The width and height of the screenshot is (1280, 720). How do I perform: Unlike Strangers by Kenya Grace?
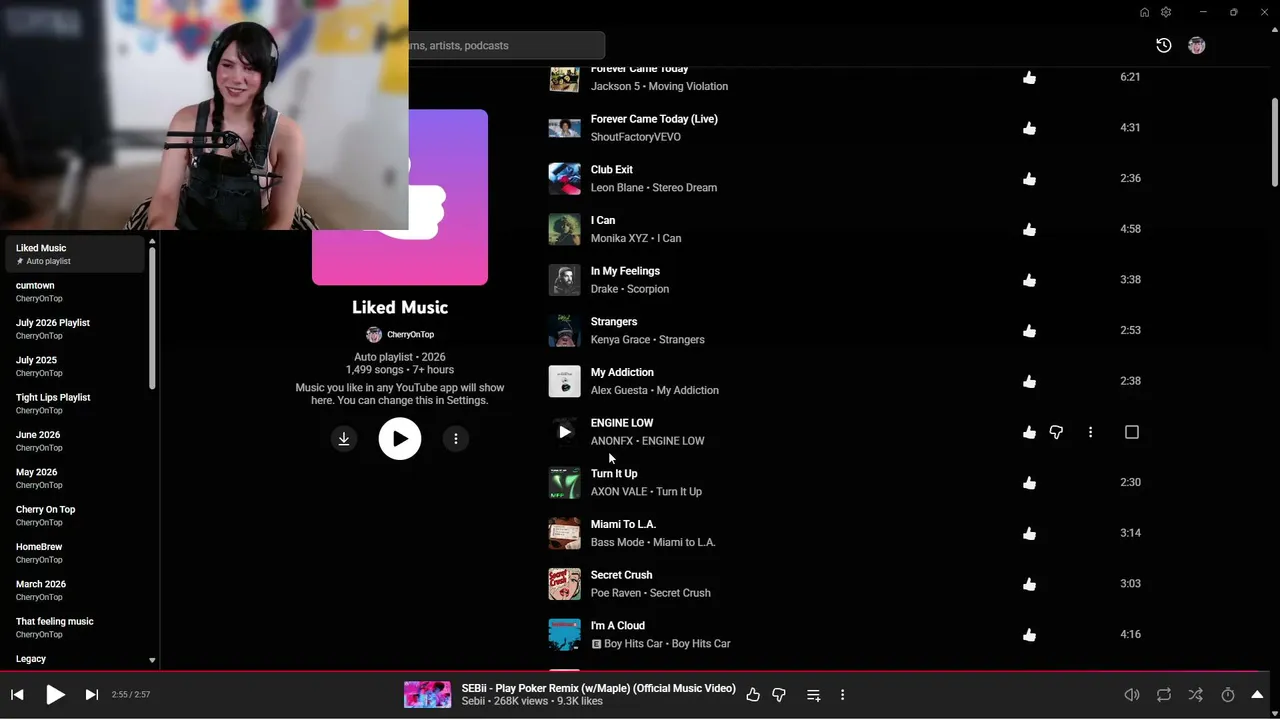(x=1029, y=331)
